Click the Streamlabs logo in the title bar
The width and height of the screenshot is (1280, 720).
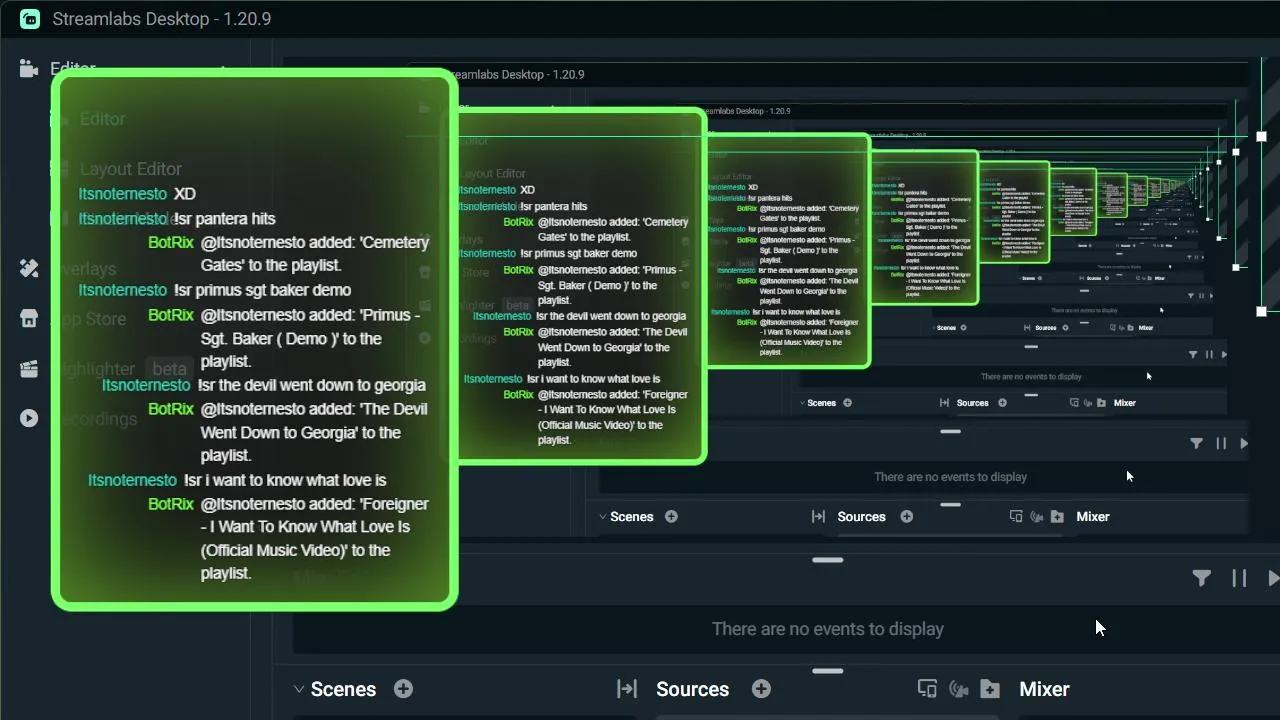pos(29,19)
